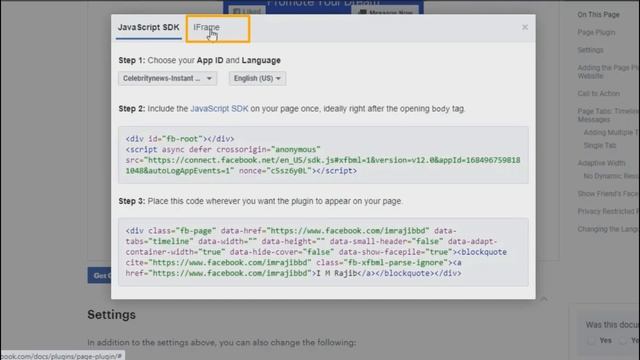
Task: Open Page Plugin in On This Page sidebar
Action: point(596,32)
